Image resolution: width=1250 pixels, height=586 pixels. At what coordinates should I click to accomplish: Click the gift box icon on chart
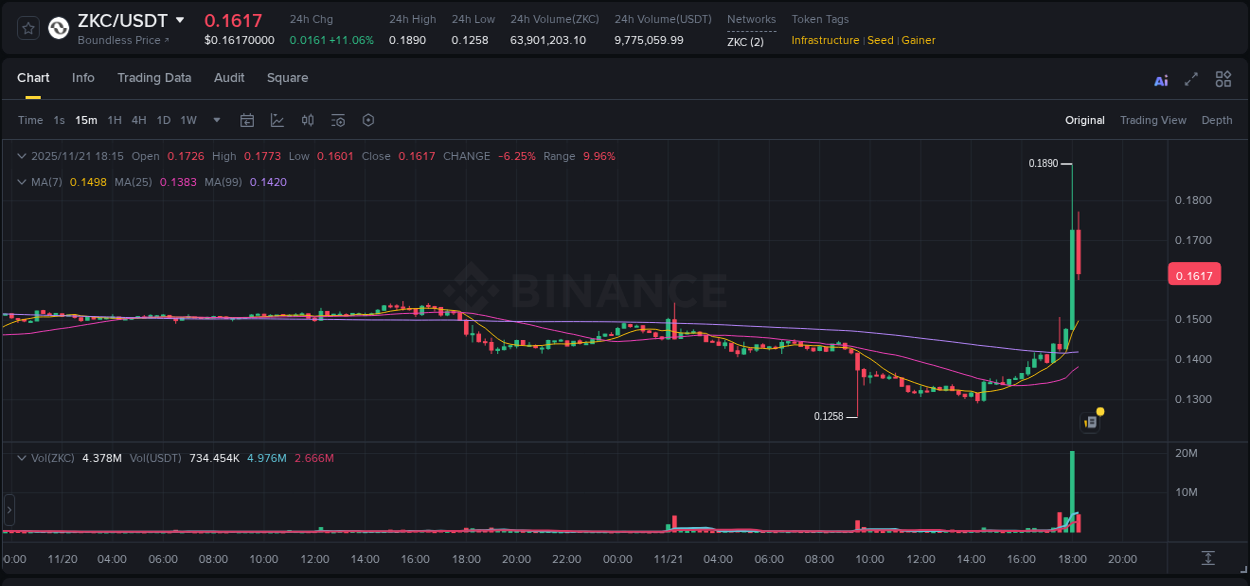1090,420
